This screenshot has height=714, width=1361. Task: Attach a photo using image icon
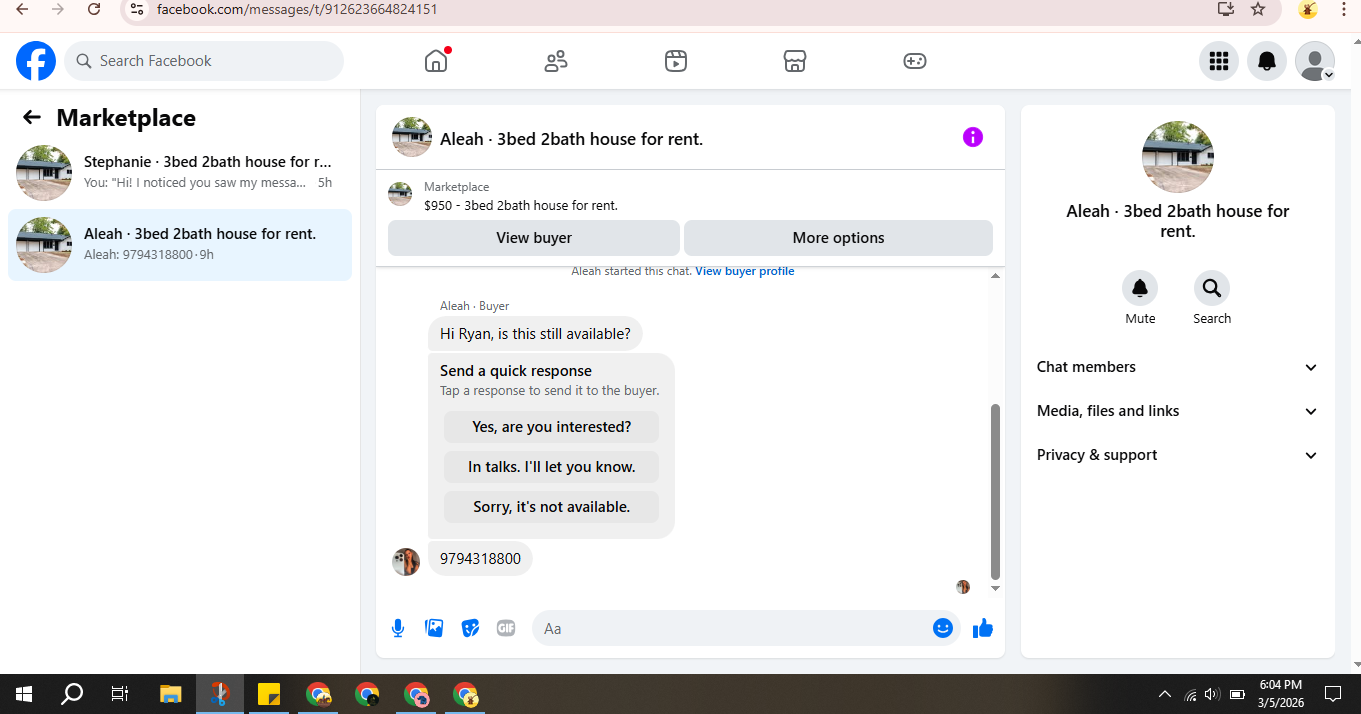[434, 628]
